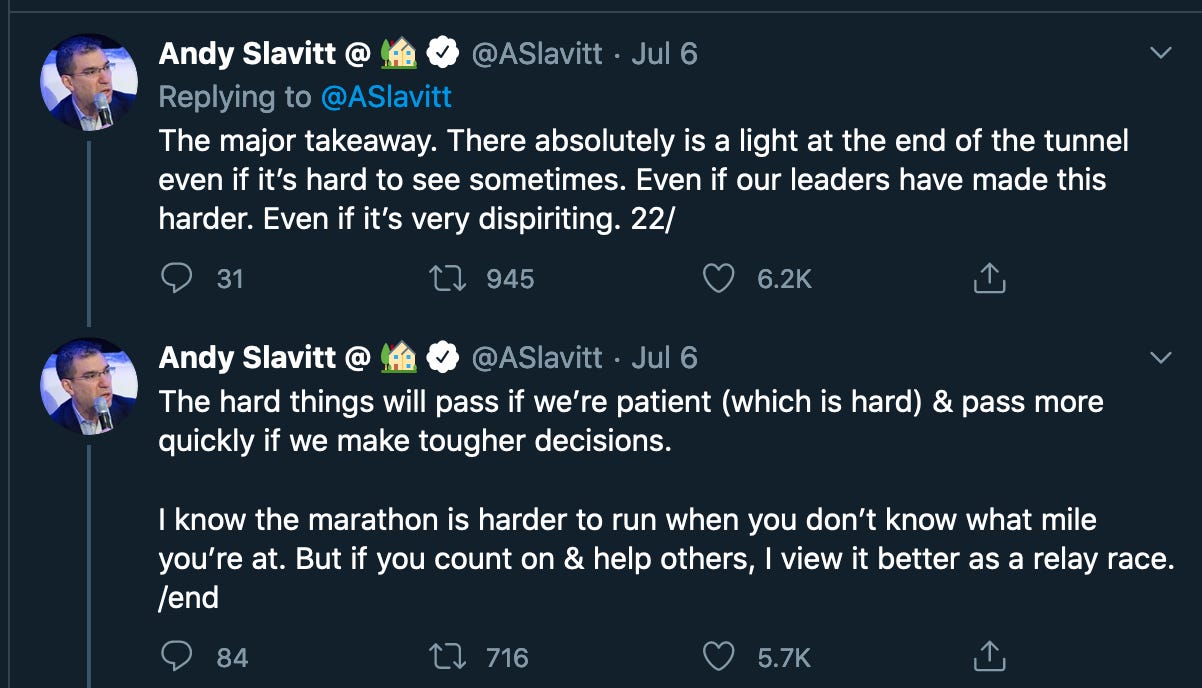Open the first tweet's Jul 6 timestamp

point(664,53)
